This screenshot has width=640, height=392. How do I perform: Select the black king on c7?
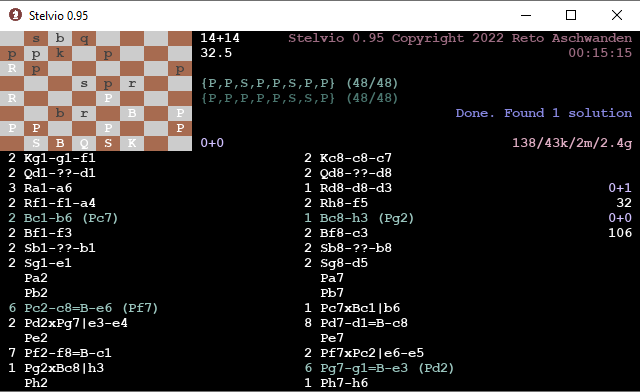point(60,53)
